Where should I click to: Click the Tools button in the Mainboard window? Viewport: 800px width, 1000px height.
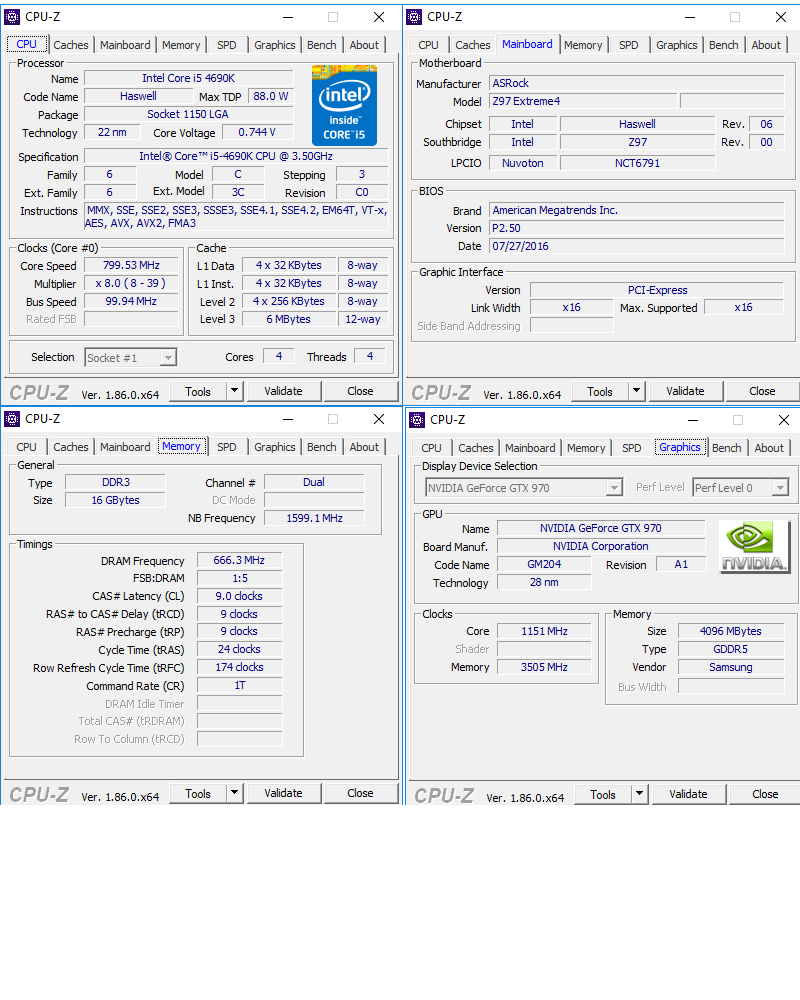pyautogui.click(x=600, y=392)
